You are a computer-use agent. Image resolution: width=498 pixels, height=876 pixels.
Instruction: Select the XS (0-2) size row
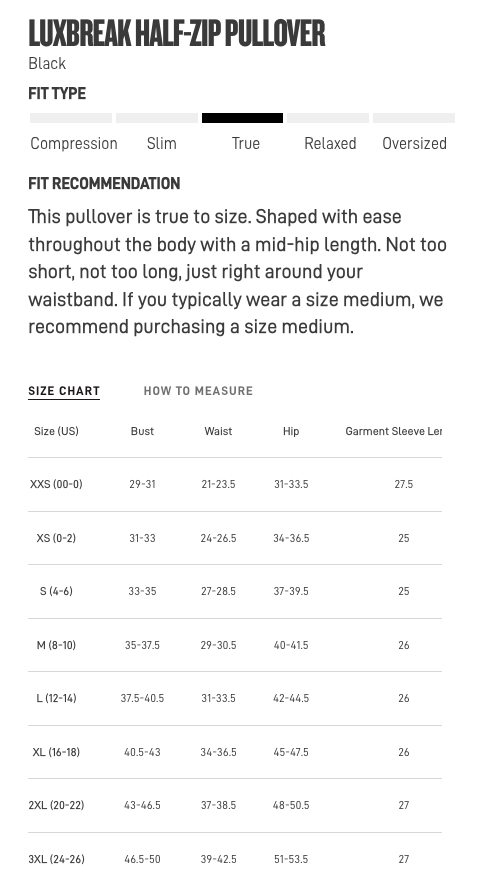pos(235,538)
